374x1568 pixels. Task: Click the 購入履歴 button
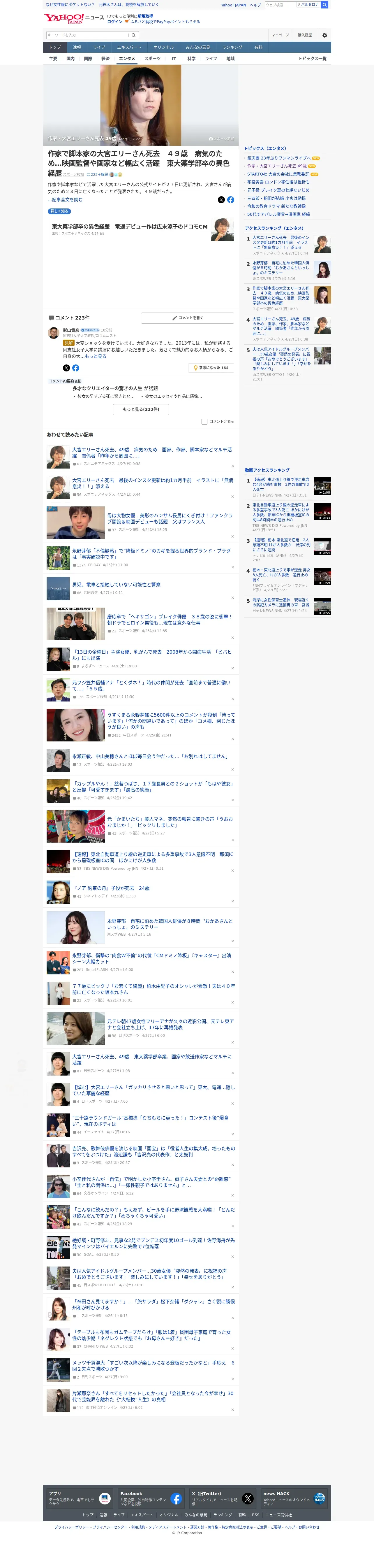click(x=305, y=35)
